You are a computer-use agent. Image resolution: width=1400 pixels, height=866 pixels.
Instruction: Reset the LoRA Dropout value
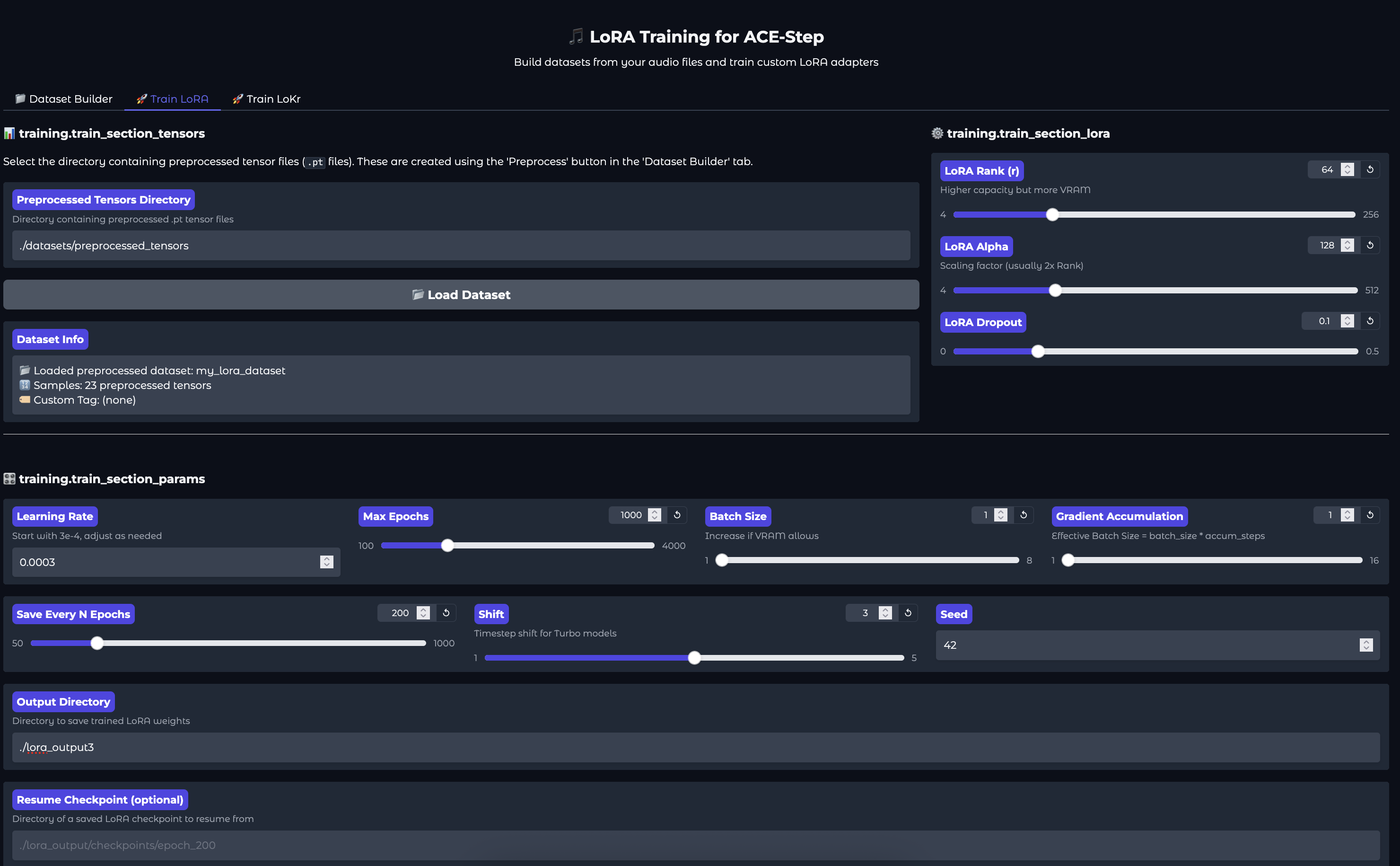click(x=1370, y=321)
